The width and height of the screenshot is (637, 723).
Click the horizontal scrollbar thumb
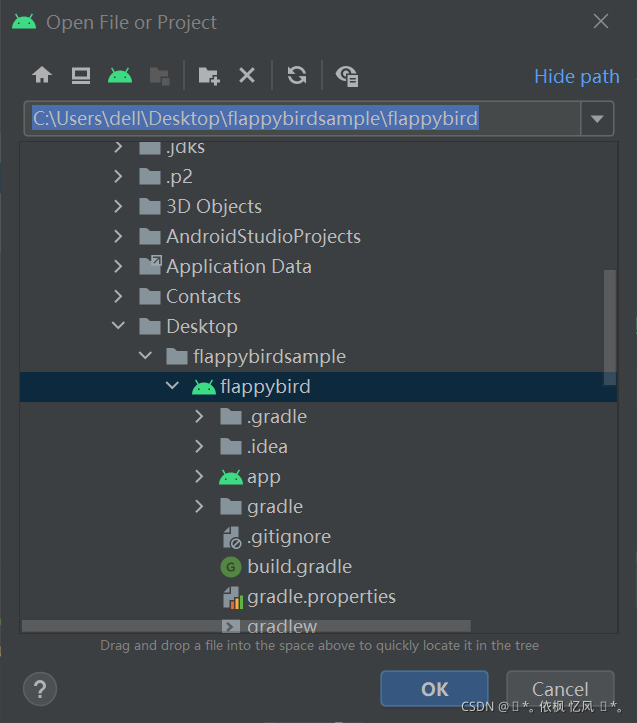point(246,626)
